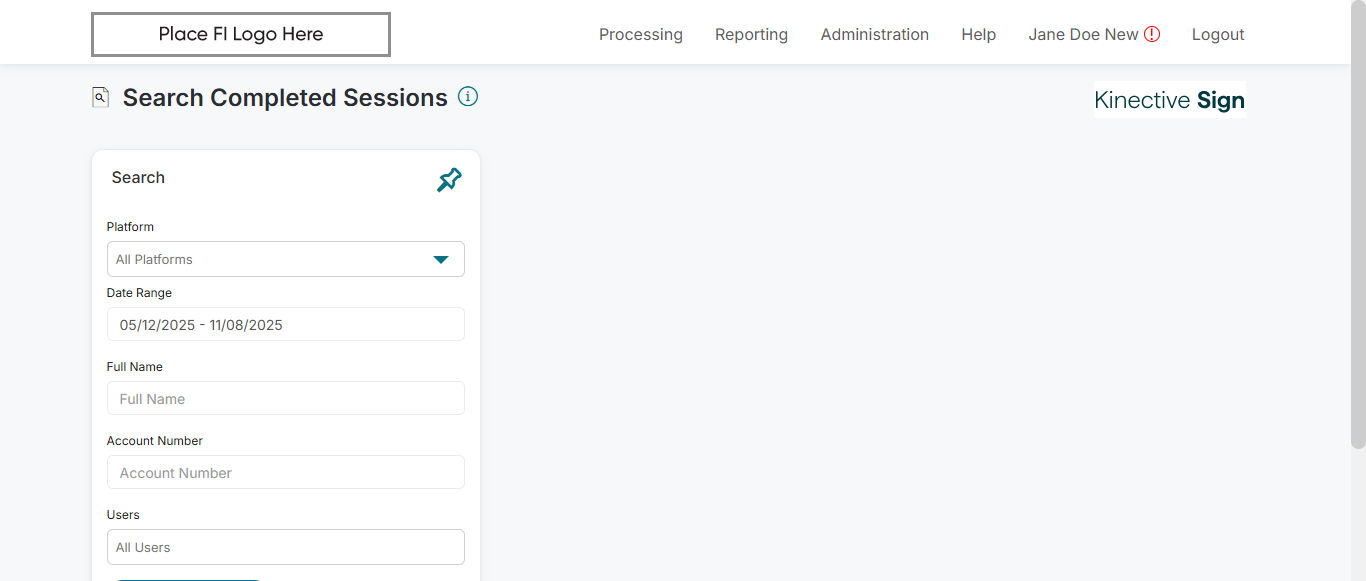This screenshot has height=581, width=1366.
Task: Click the info icon beside page title
Action: [x=468, y=97]
